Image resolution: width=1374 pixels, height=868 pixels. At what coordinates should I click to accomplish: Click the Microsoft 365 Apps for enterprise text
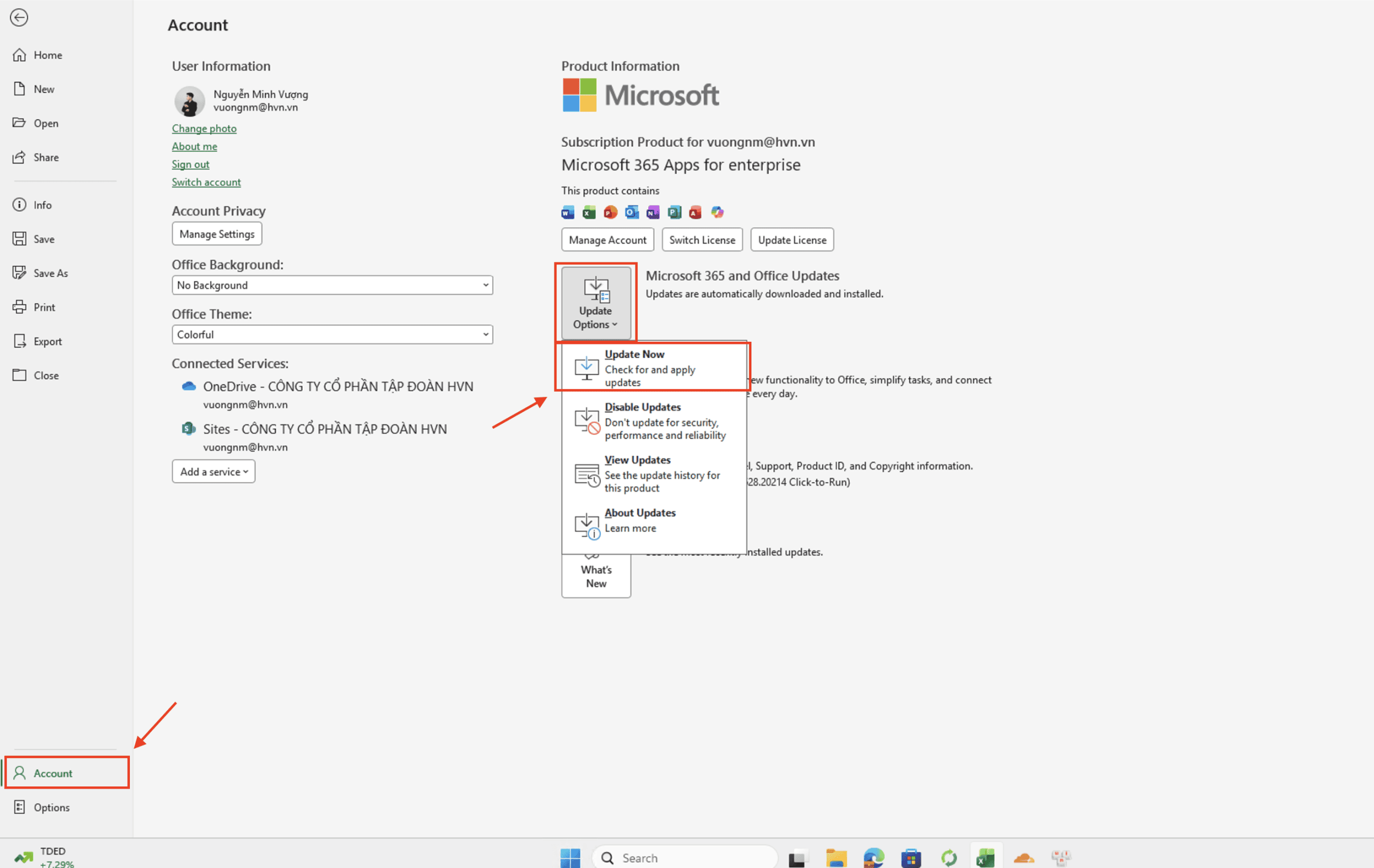pyautogui.click(x=681, y=165)
